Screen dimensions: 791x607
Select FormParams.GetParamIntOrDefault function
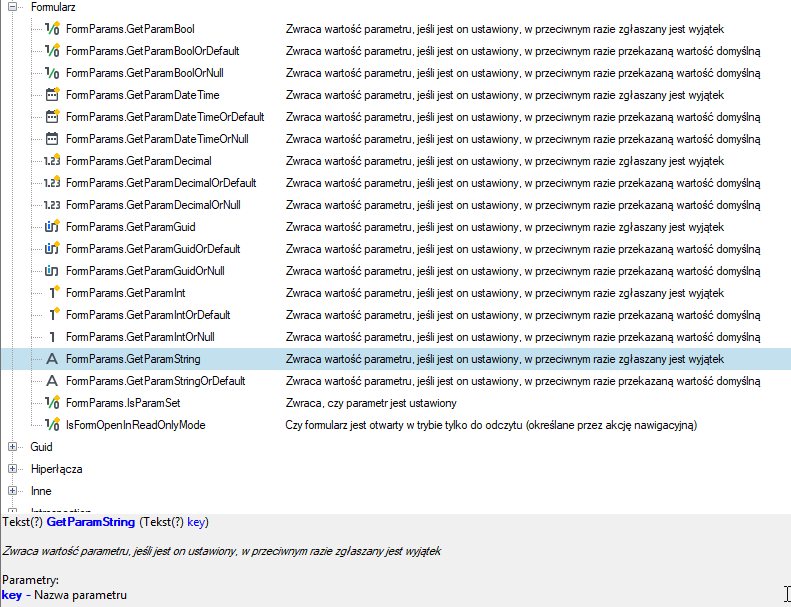148,315
